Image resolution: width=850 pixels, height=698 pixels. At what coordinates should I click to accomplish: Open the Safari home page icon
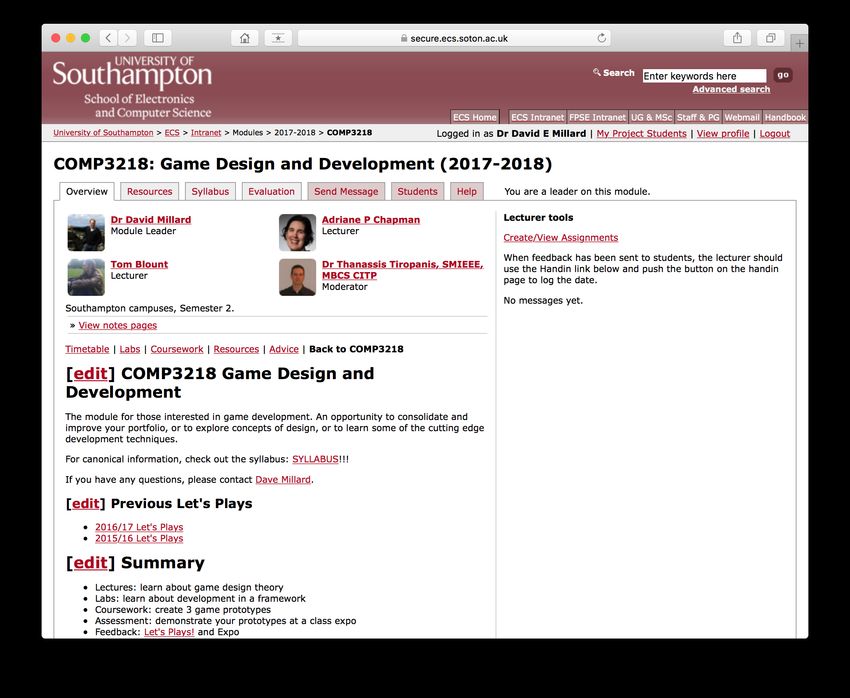(245, 38)
